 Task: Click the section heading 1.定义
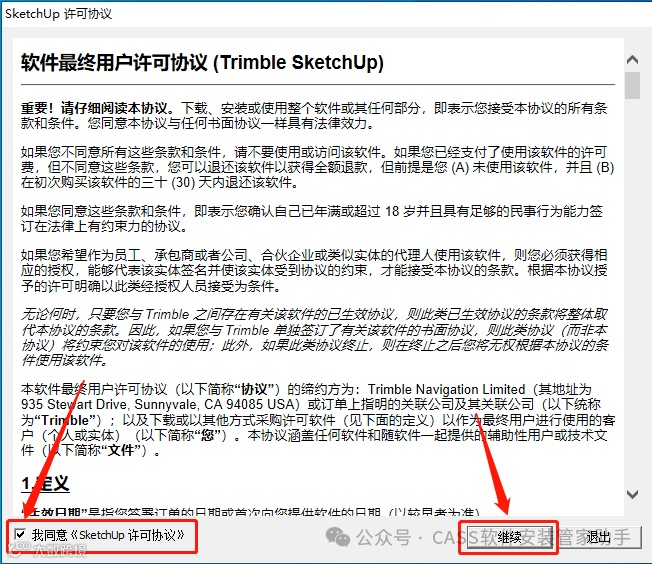pos(45,484)
